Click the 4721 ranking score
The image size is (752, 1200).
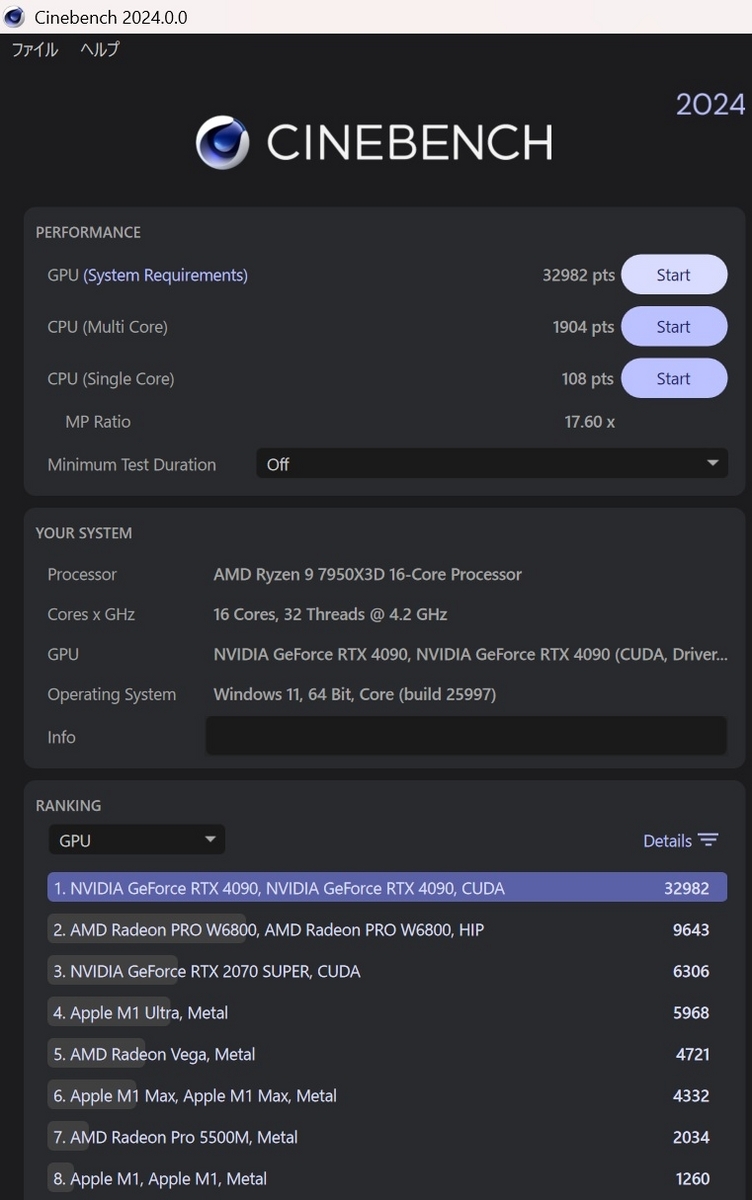tap(692, 1054)
